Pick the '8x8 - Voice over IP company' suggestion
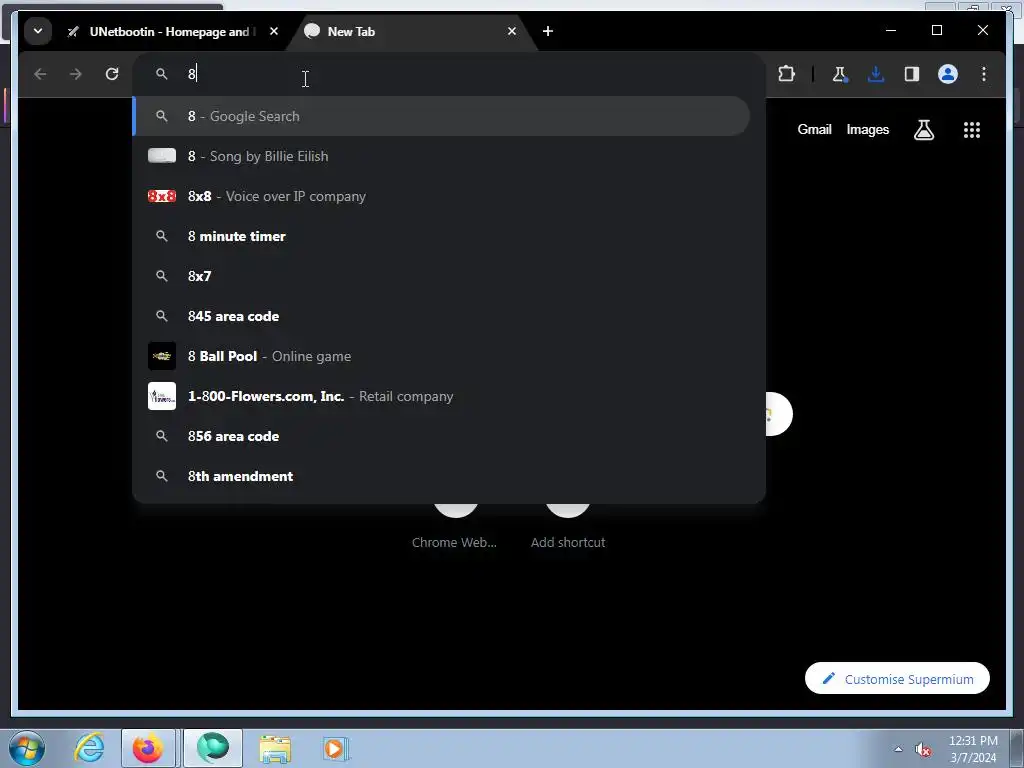This screenshot has width=1024, height=768. 441,196
